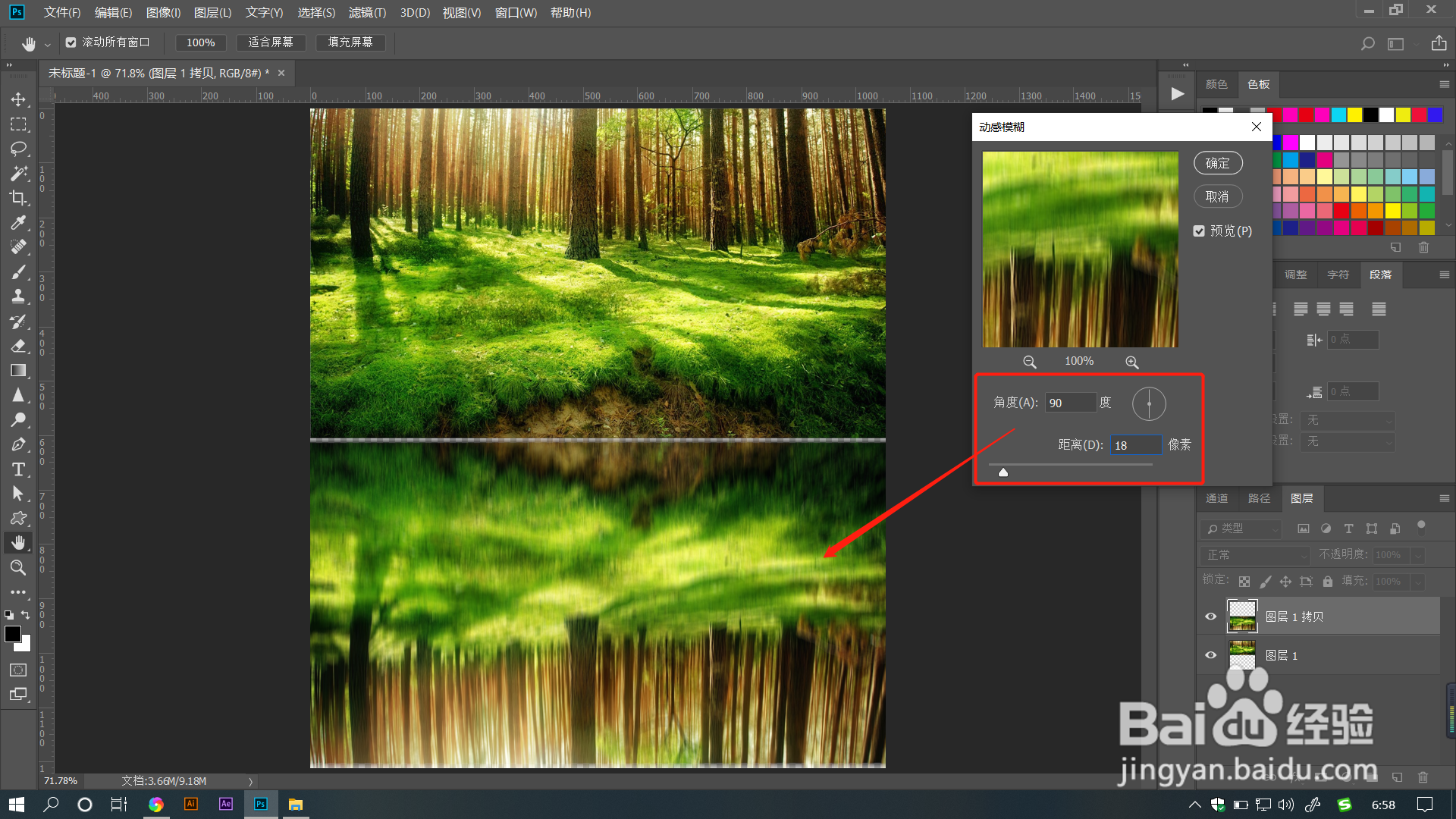Switch to the 通道 tab
Viewport: 1456px width, 819px height.
click(x=1216, y=498)
